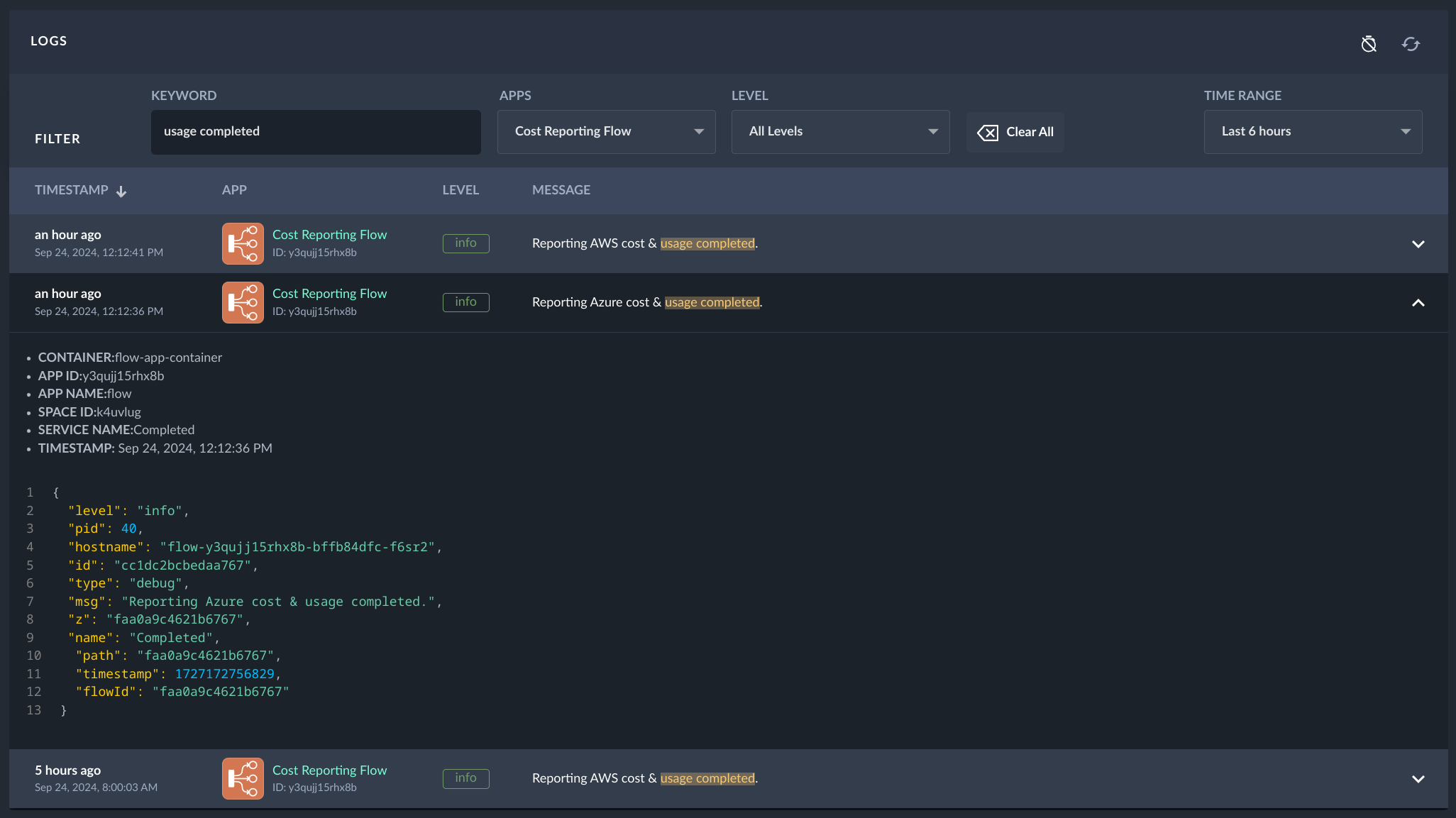Click the flow app icon in 8:00:03 AM row
Screen dimensions: 1456x818
pos(243,778)
